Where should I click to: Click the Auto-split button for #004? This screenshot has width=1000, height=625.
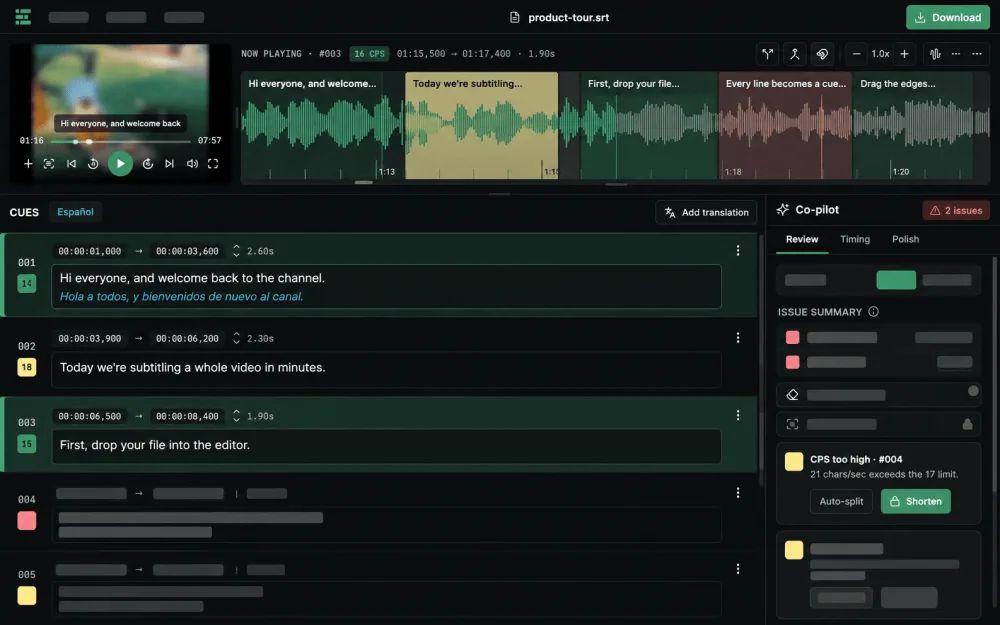click(x=841, y=501)
